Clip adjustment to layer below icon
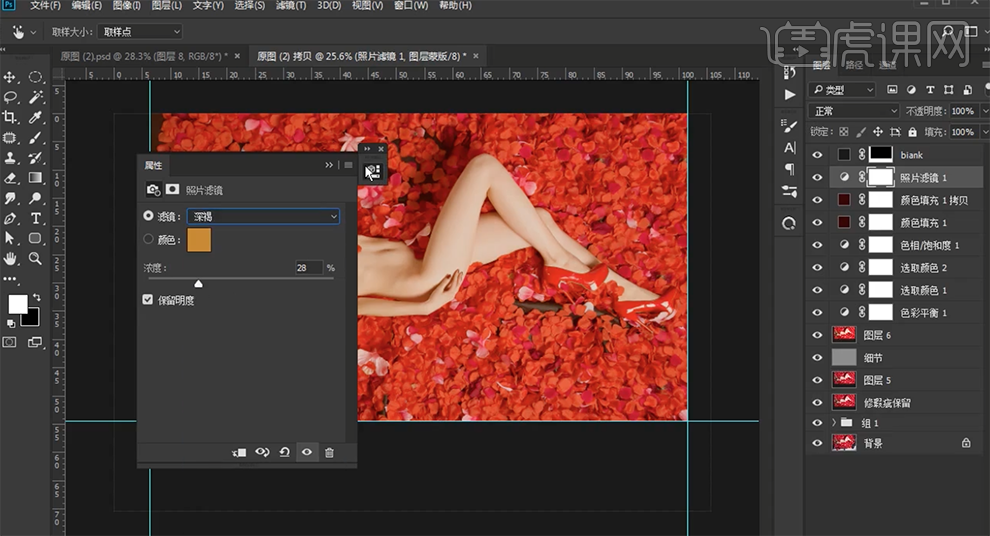Viewport: 990px width, 536px height. [x=239, y=453]
